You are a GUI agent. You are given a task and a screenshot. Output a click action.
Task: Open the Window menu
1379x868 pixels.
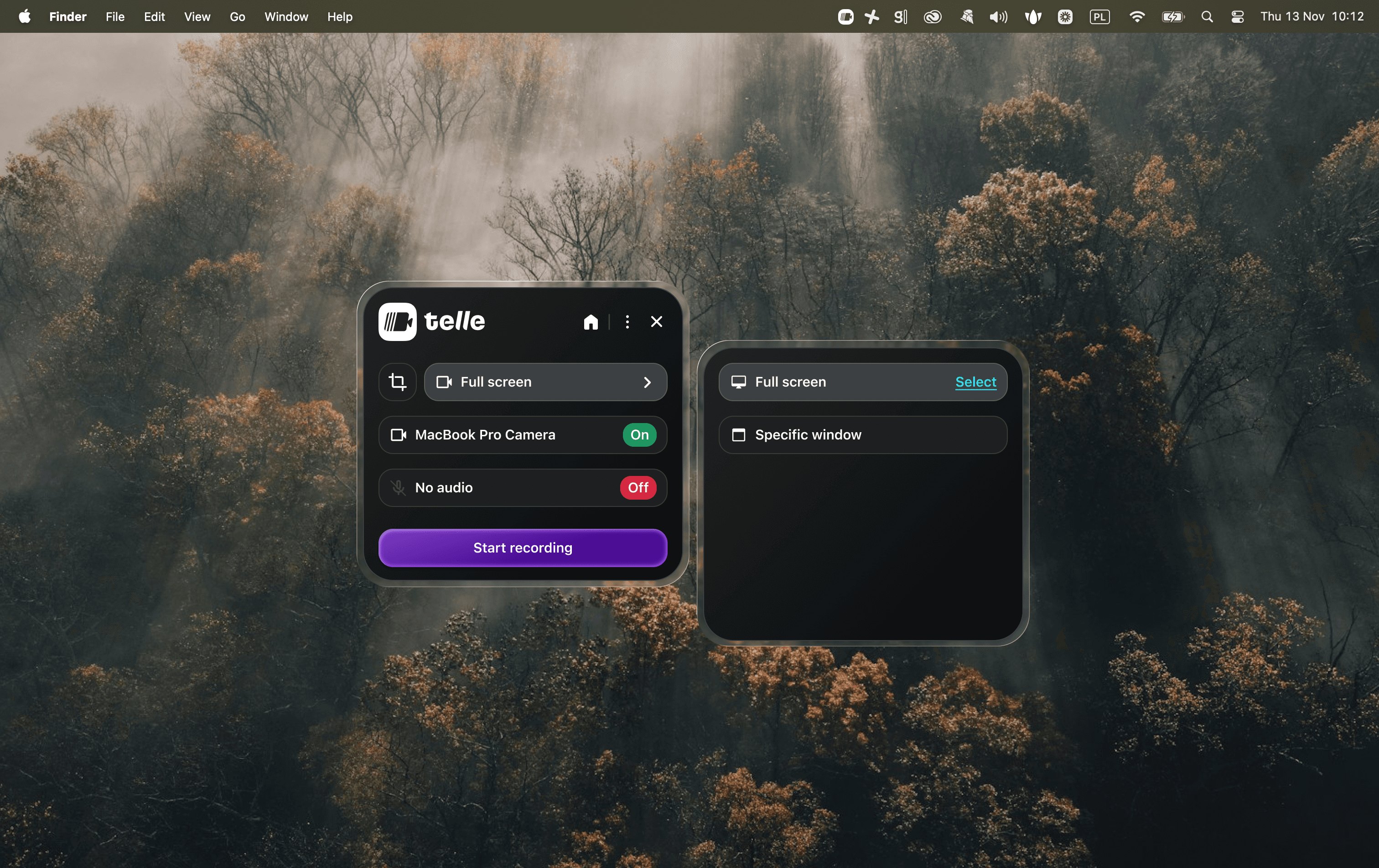[286, 16]
